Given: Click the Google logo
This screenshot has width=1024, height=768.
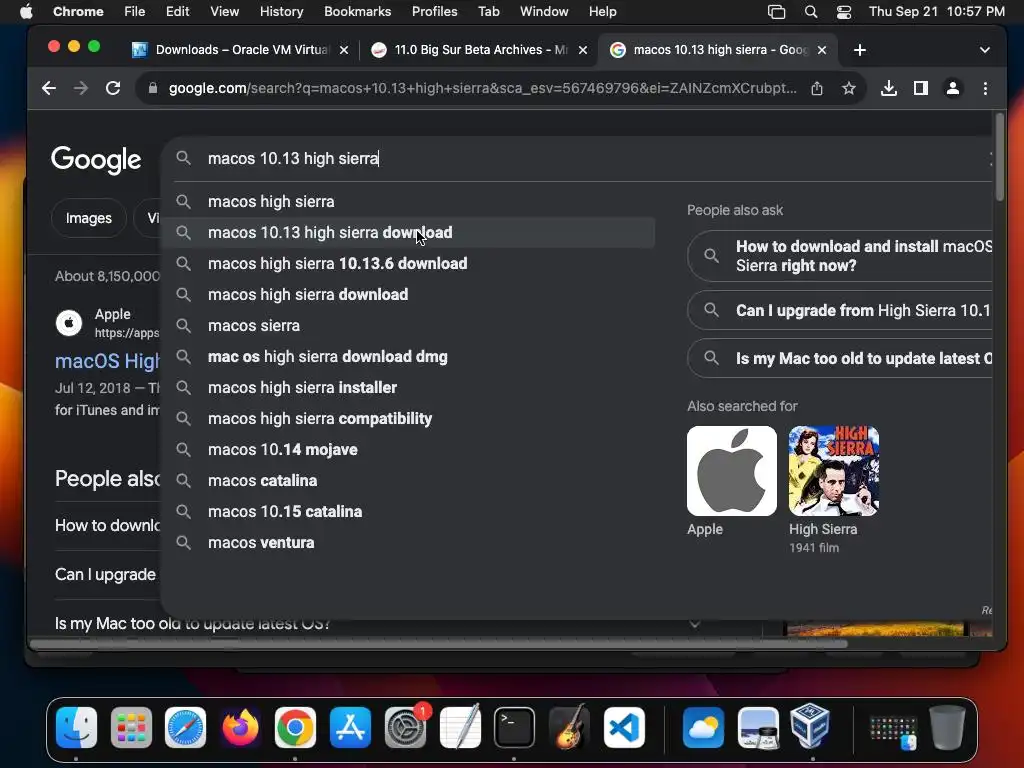Looking at the screenshot, I should point(96,159).
